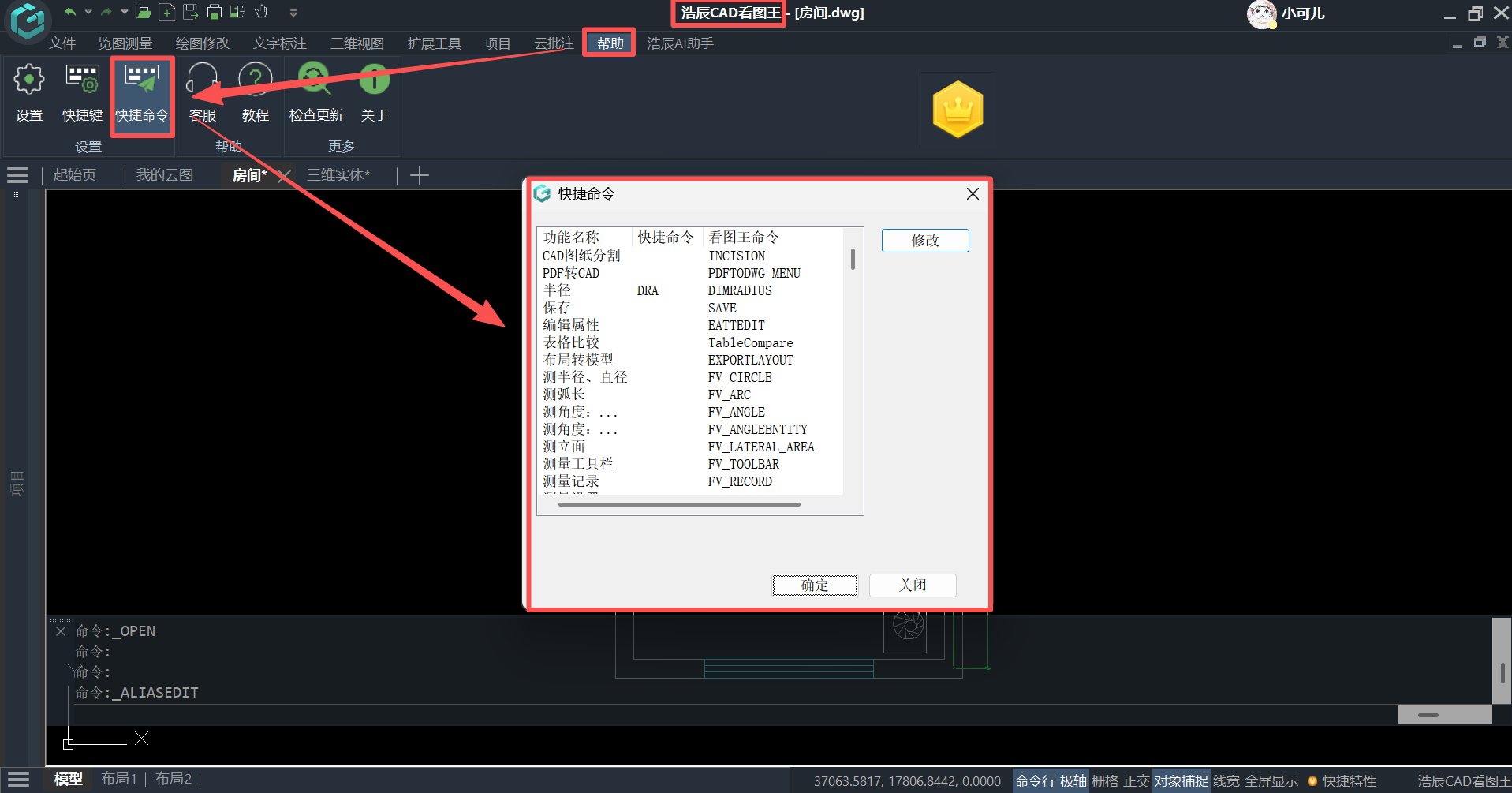
Task: Switch to the 文字标注 ribbon tab
Action: click(280, 43)
